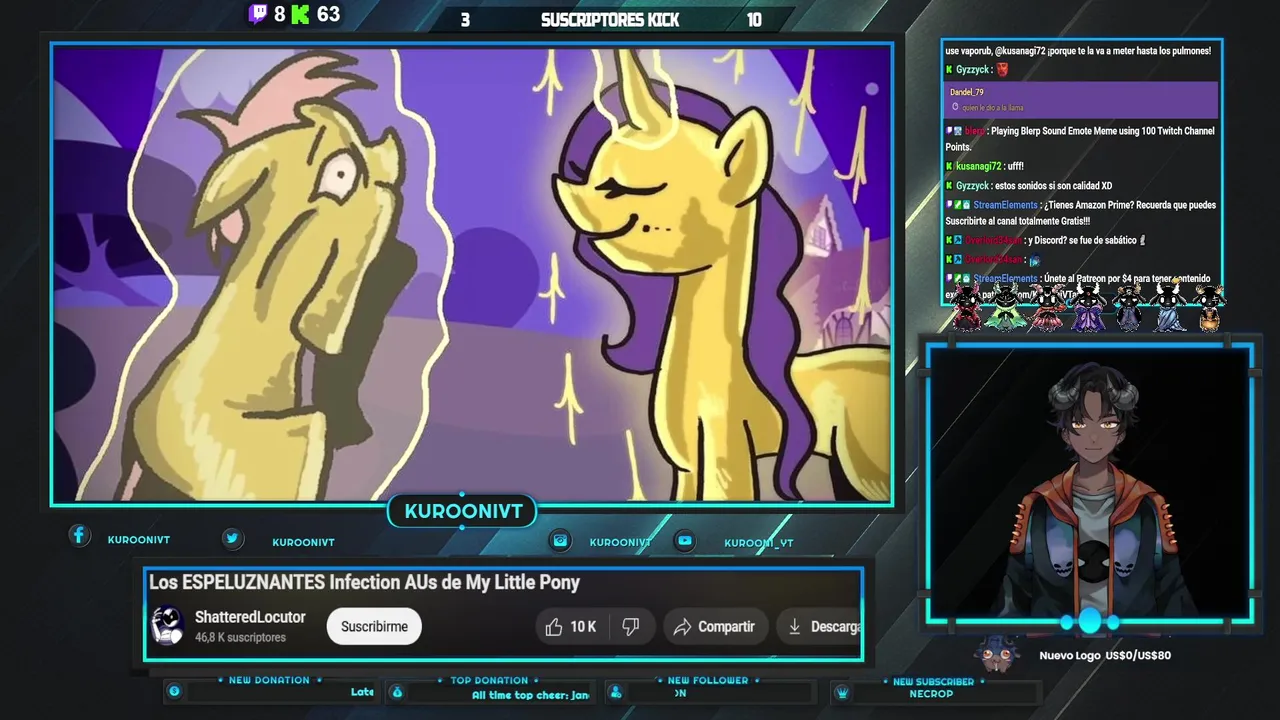1280x720 pixels.
Task: Click the KUROONIVT Facebook handle text
Action: tap(139, 540)
